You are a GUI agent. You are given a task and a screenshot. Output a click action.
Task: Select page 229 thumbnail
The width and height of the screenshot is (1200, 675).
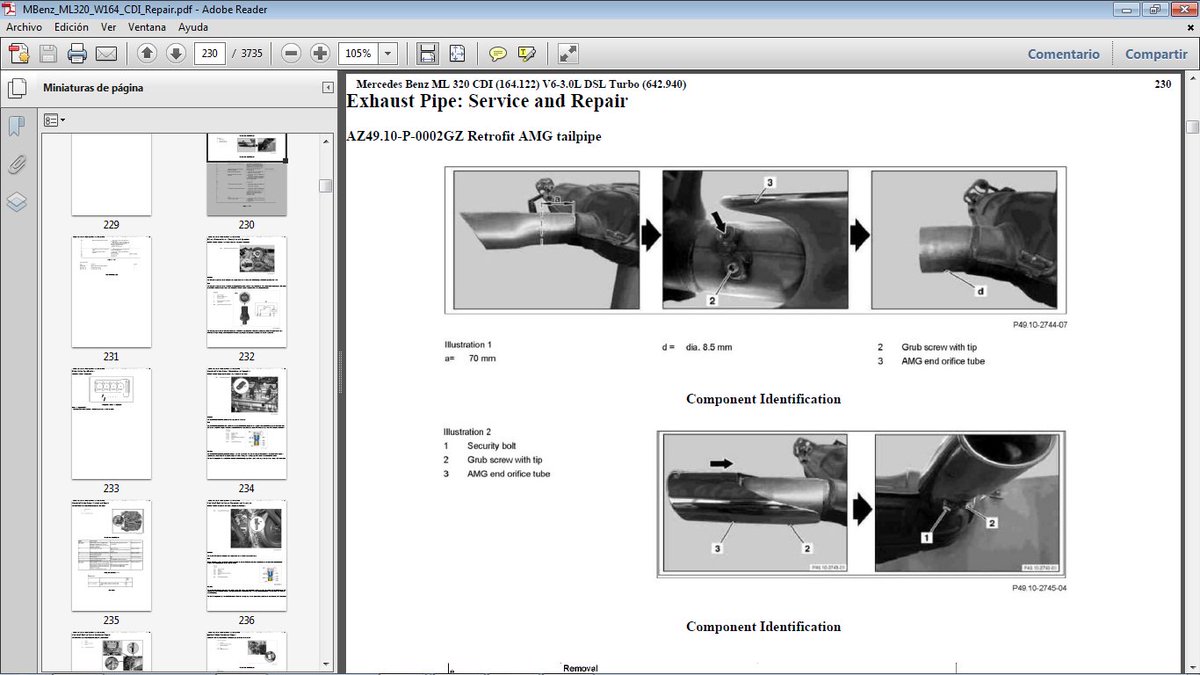point(111,176)
